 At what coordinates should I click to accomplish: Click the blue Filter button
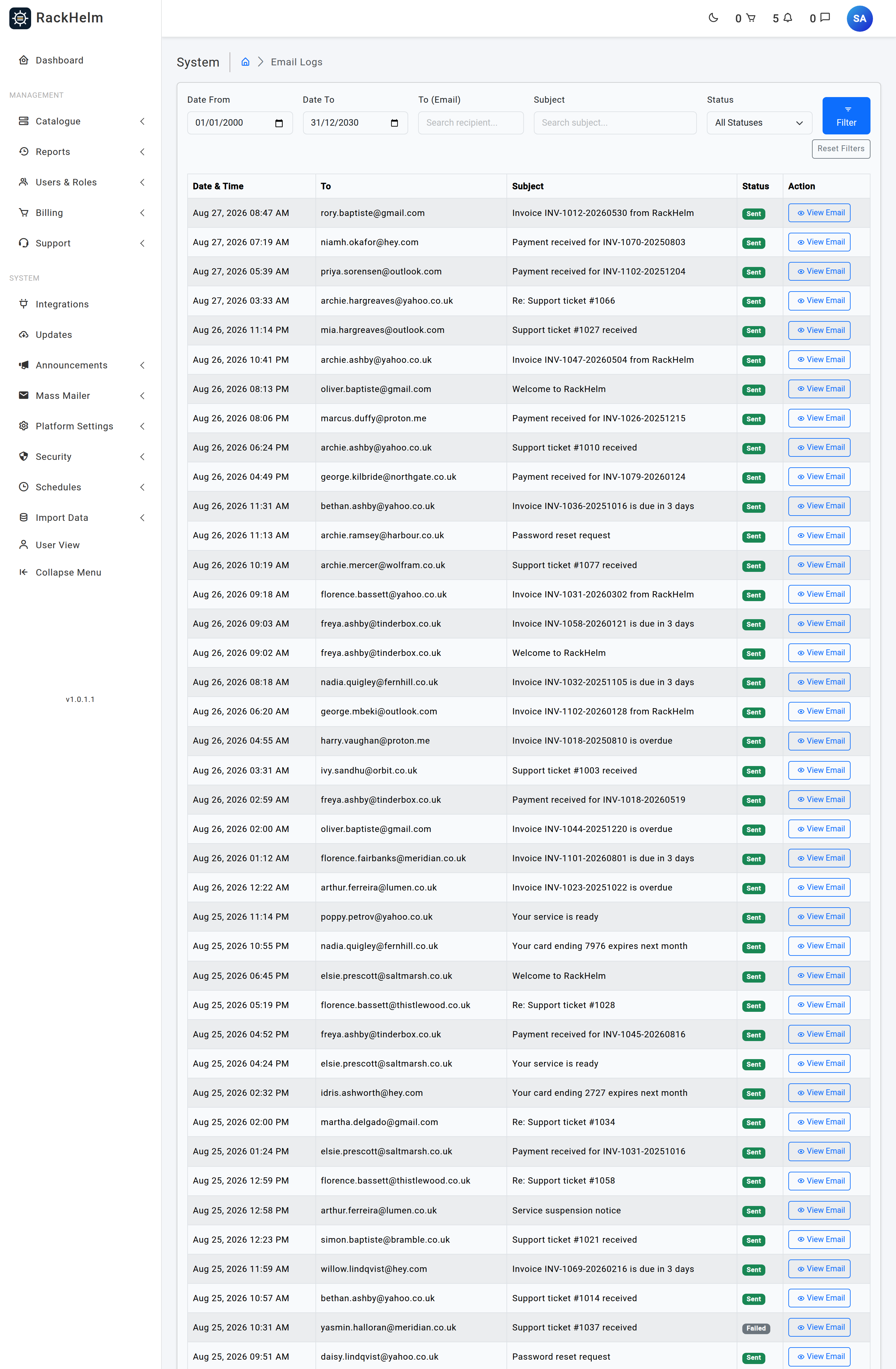click(846, 116)
